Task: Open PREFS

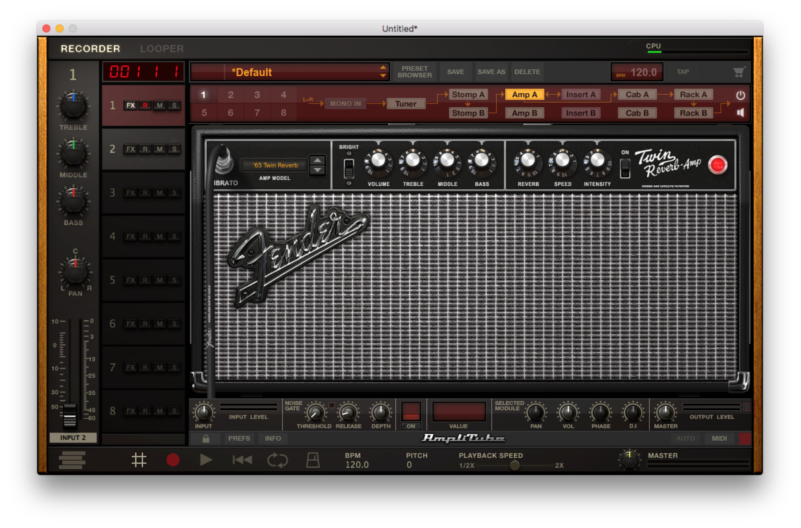Action: 239,439
